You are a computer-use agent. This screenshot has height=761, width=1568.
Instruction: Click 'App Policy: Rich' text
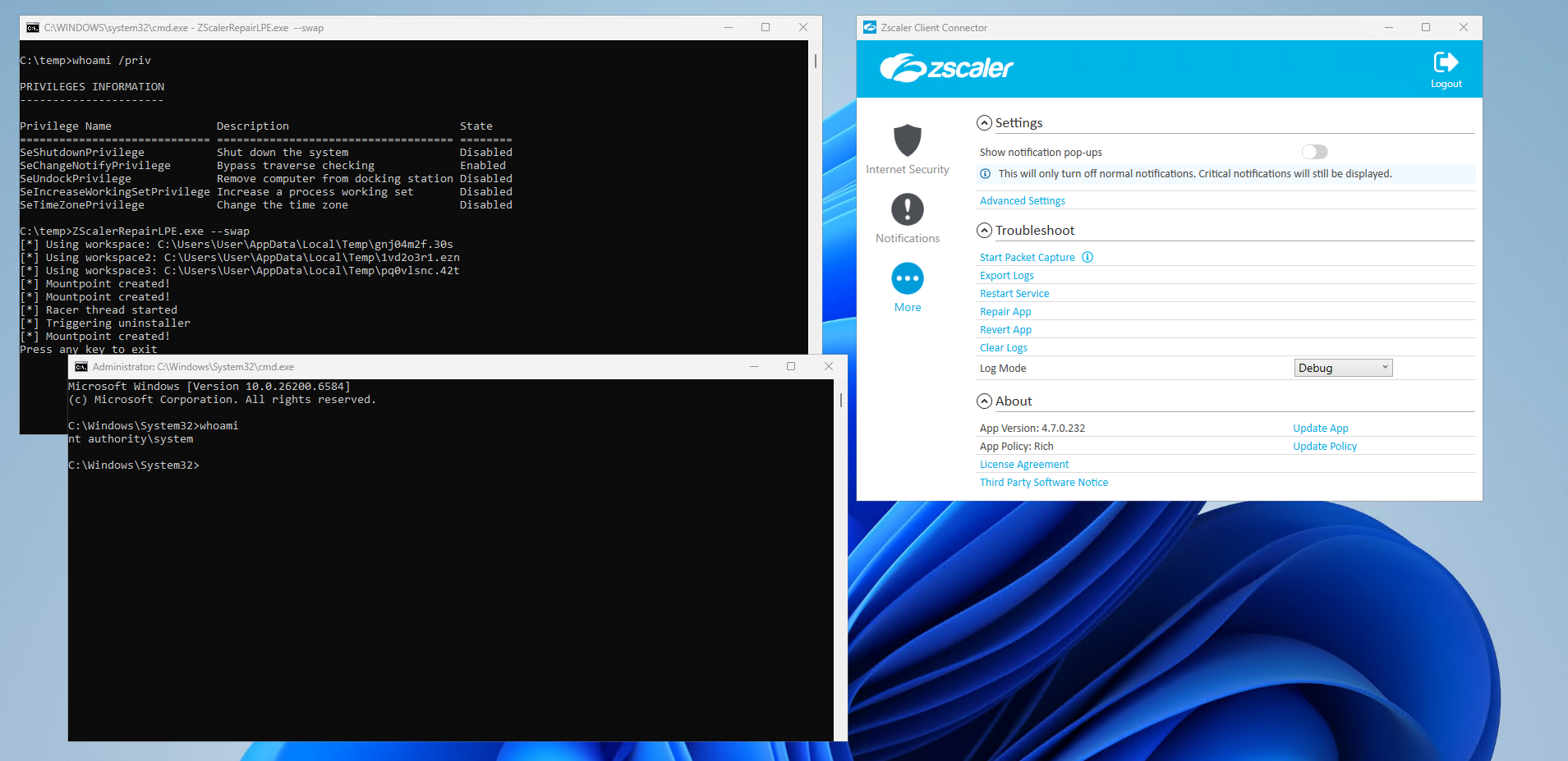[1016, 446]
